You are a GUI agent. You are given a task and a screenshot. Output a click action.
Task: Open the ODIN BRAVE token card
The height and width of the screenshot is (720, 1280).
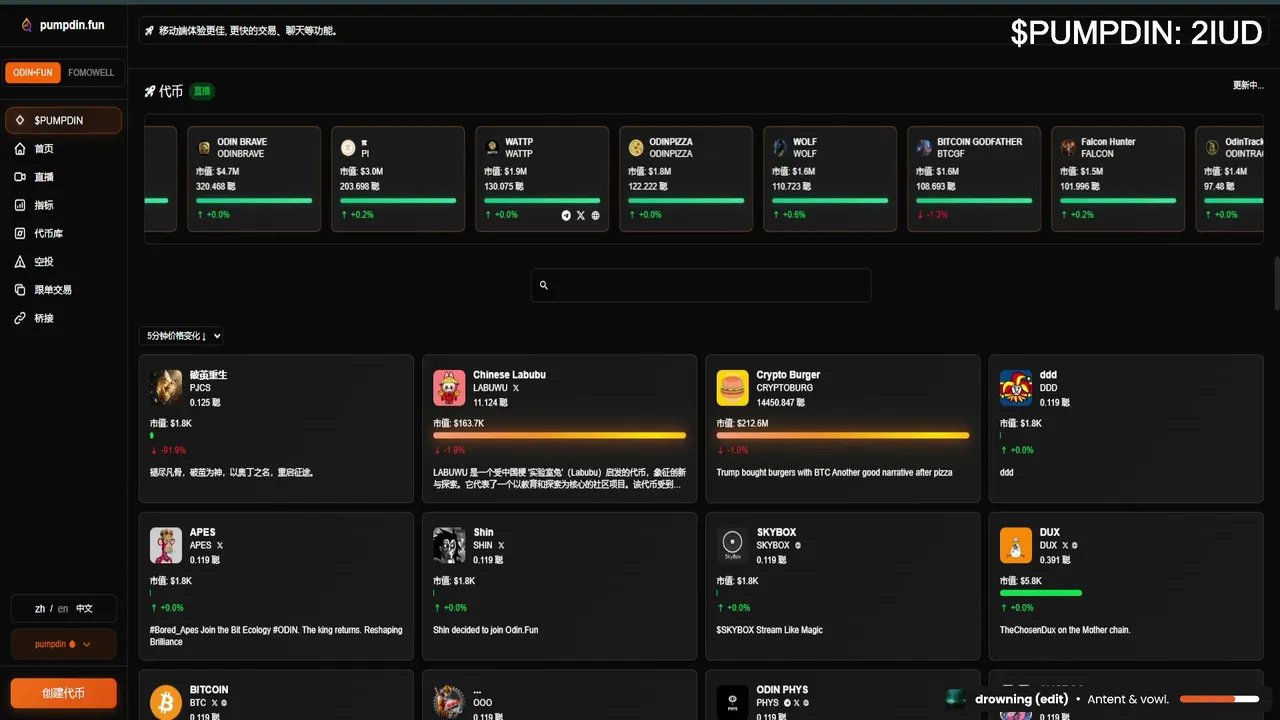(x=254, y=179)
